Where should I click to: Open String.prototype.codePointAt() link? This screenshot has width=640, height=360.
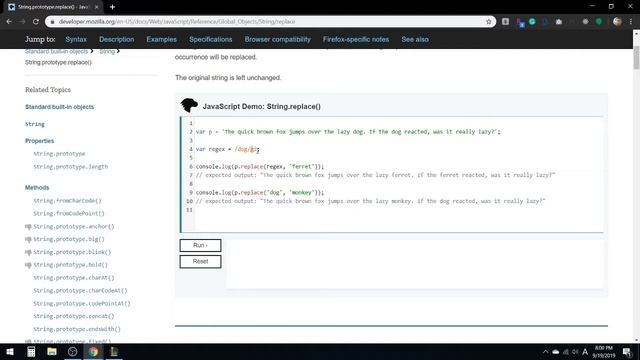tap(82, 304)
